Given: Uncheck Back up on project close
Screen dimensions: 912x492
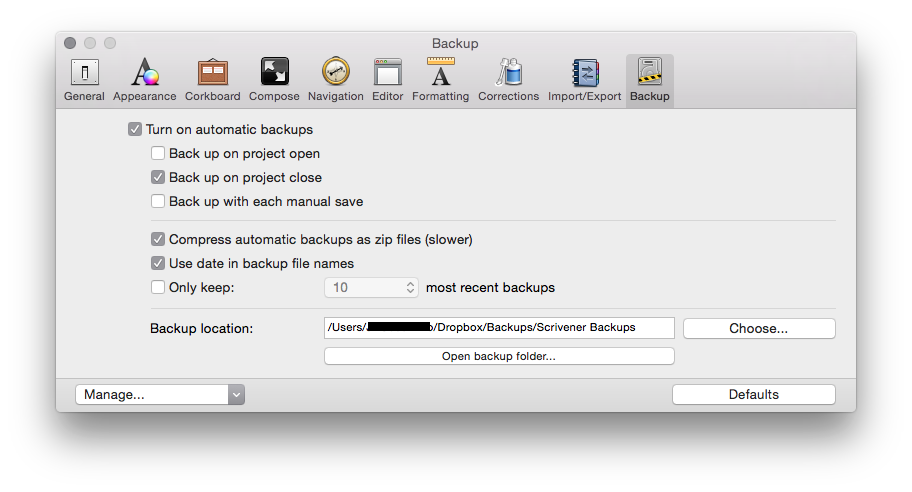Looking at the screenshot, I should point(158,177).
